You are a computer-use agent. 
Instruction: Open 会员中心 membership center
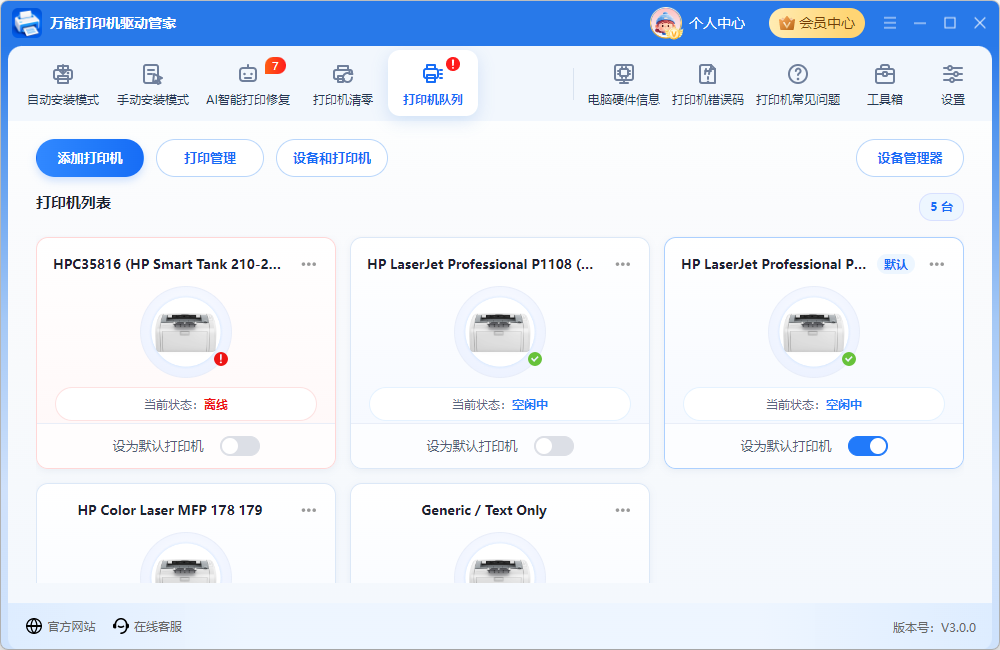click(x=816, y=23)
